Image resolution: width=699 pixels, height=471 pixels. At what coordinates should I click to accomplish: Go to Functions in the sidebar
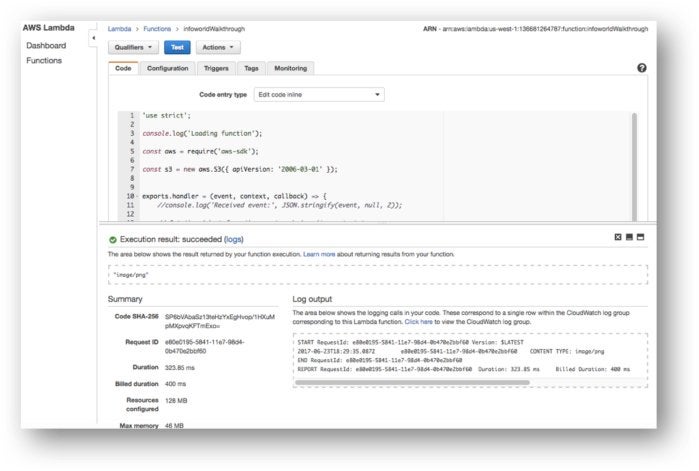[x=44, y=60]
